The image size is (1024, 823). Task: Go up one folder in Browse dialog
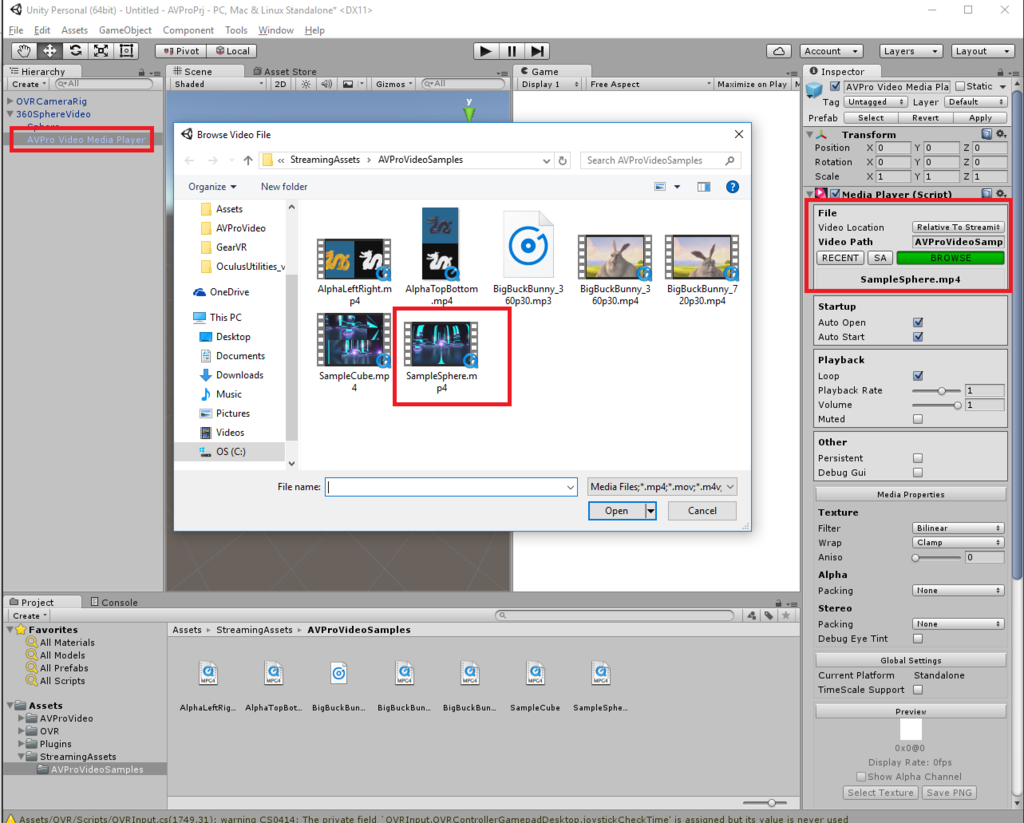(248, 160)
